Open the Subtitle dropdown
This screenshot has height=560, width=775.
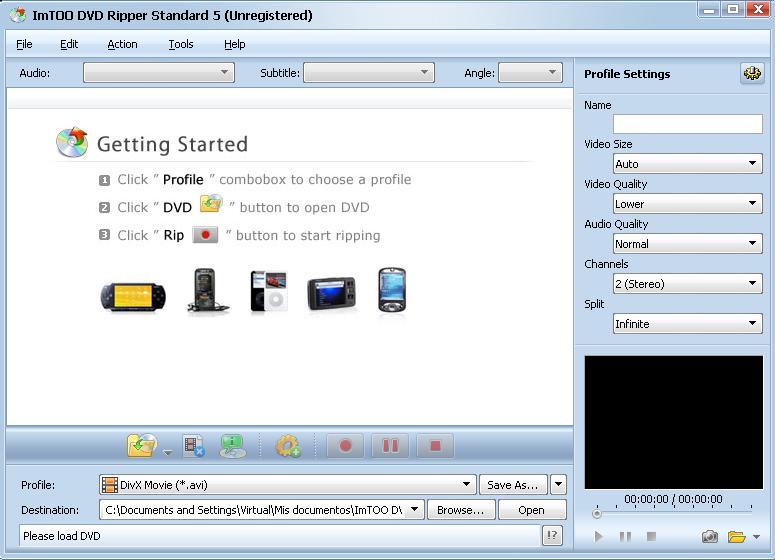point(369,73)
